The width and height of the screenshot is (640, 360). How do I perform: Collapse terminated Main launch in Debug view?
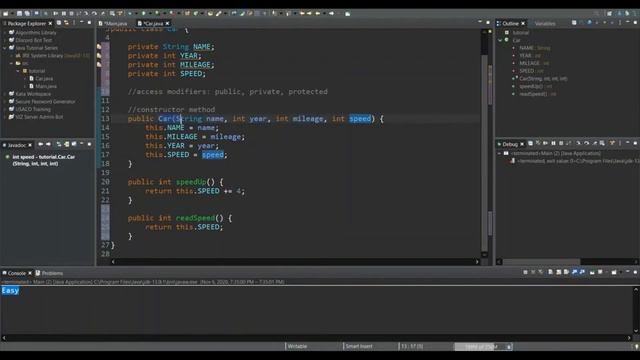click(499, 153)
